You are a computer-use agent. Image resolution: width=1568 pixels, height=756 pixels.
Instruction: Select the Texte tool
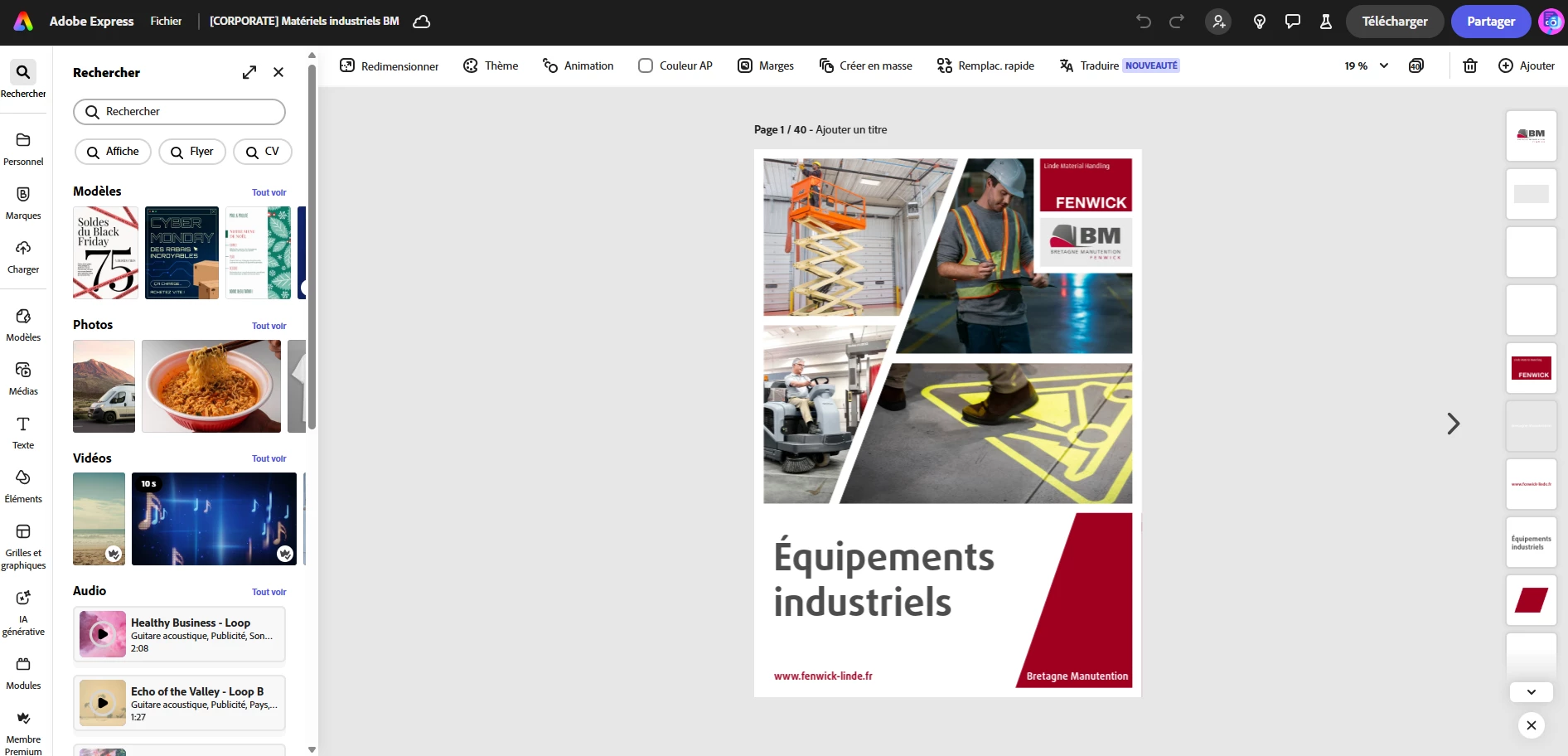click(x=23, y=433)
